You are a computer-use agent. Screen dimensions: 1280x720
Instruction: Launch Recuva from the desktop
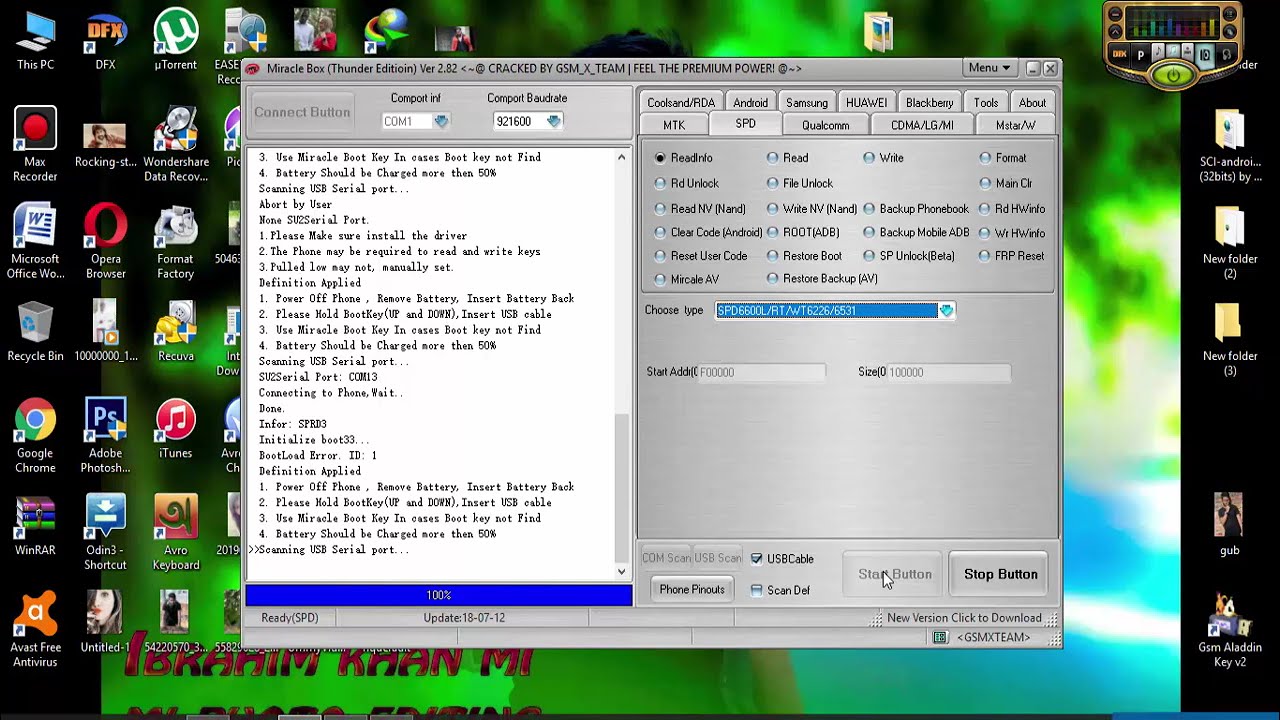(175, 332)
